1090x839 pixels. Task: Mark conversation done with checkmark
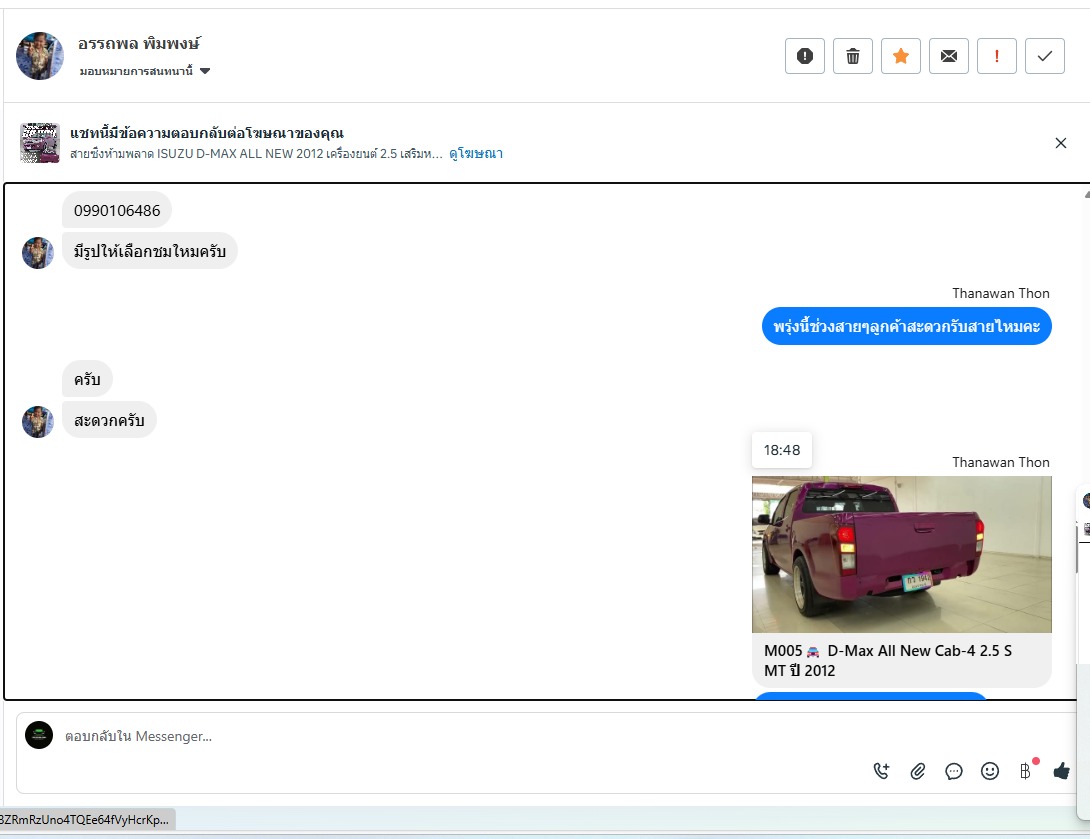point(1044,56)
